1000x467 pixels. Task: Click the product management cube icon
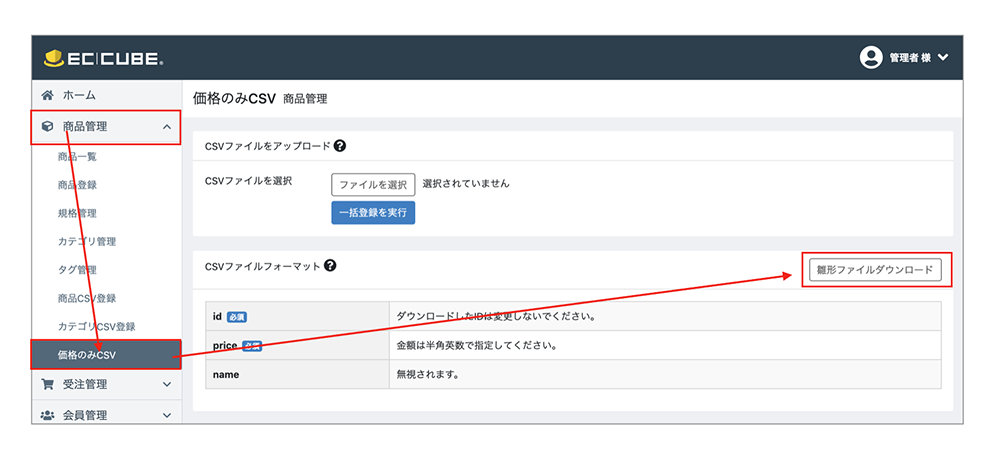tap(47, 127)
